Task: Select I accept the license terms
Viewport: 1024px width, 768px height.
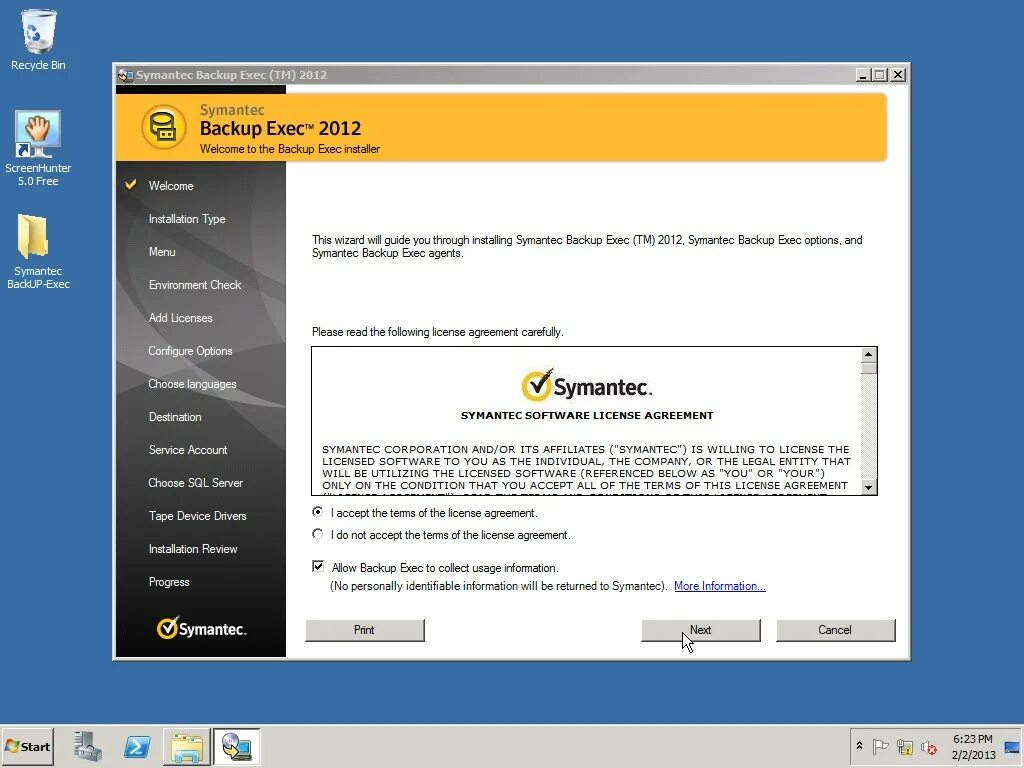Action: 317,512
